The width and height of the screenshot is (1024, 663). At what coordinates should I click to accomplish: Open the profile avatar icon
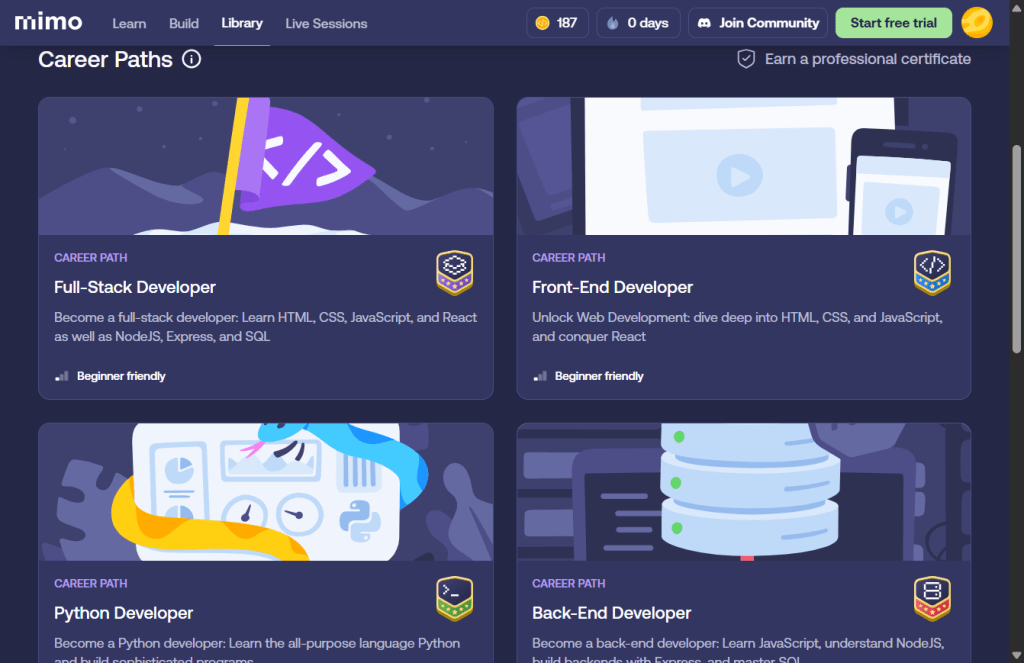(976, 23)
